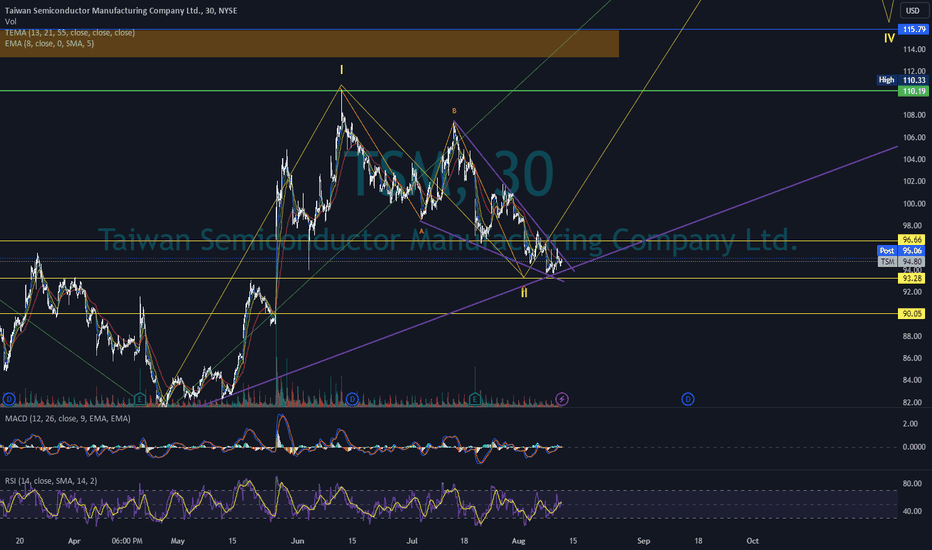932x550 pixels.
Task: Click the green 110.19 price label
Action: pyautogui.click(x=913, y=91)
